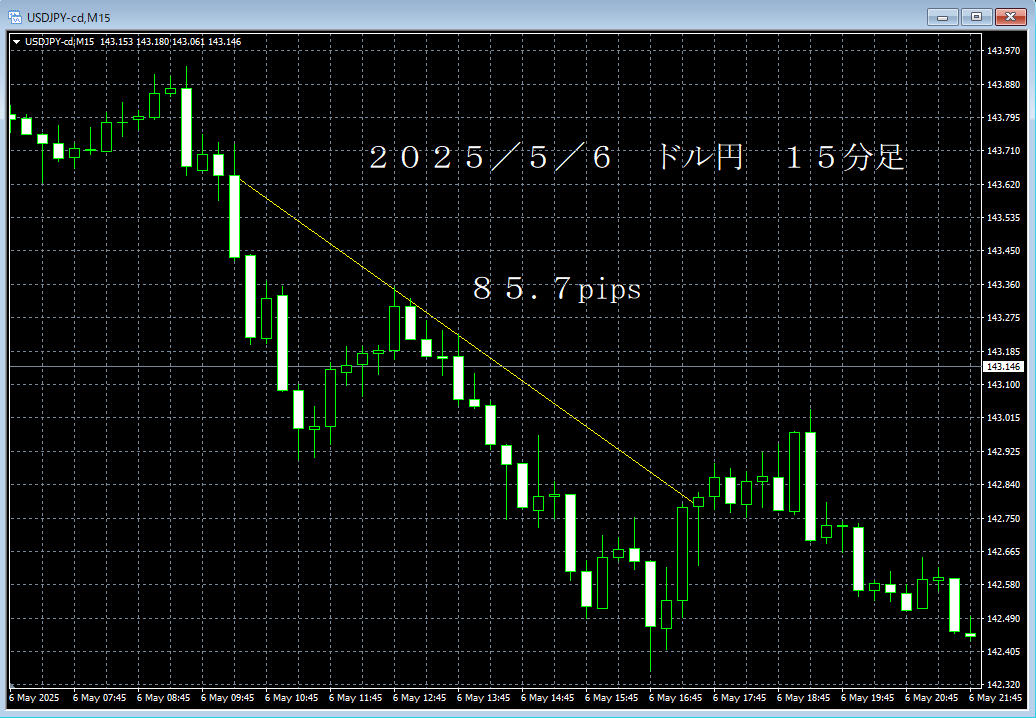Click the Restore window size button
Screen dimensions: 1036x718
(975, 16)
